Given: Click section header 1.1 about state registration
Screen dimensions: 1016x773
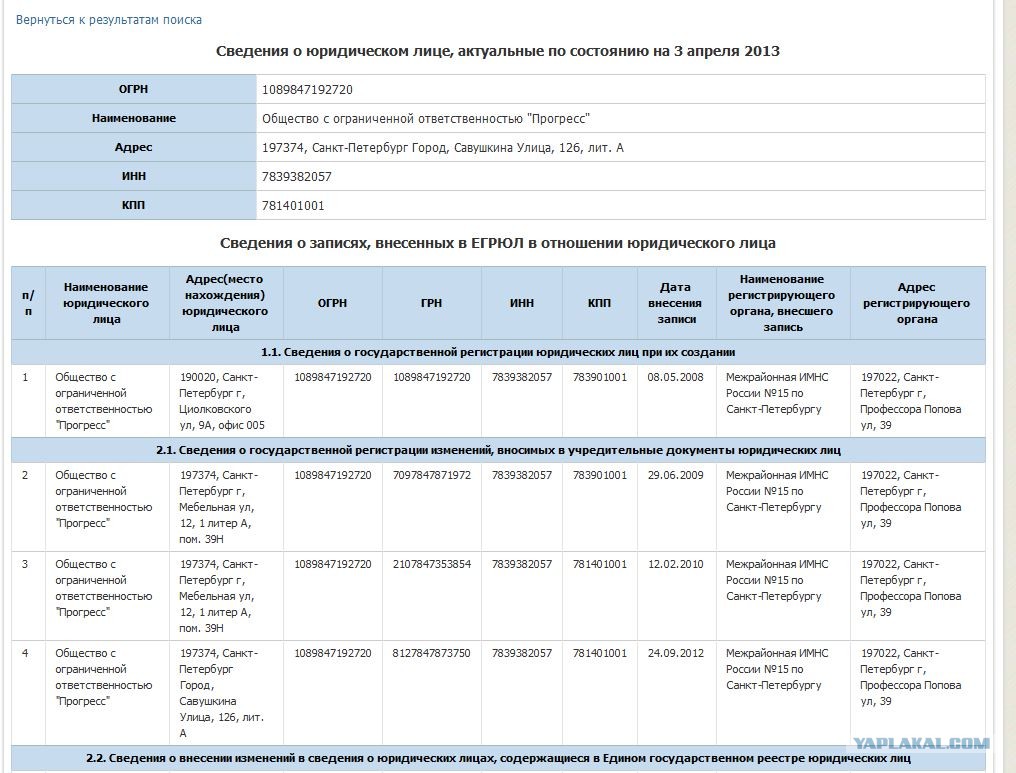Looking at the screenshot, I should click(x=498, y=352).
